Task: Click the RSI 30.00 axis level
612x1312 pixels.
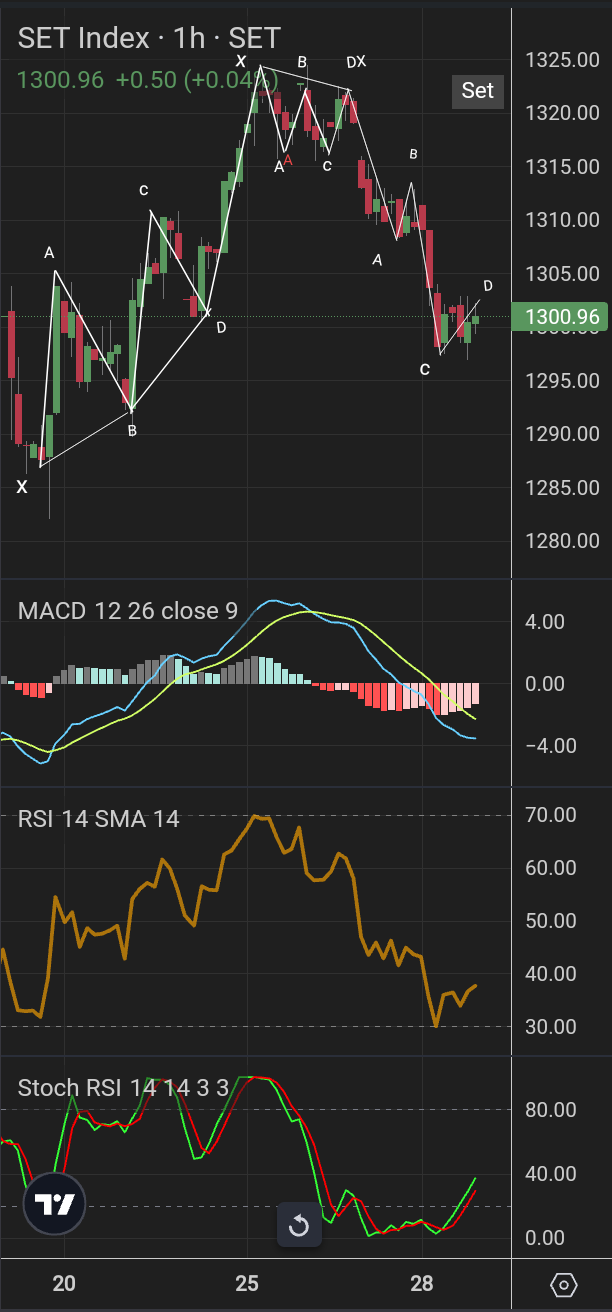Action: pyautogui.click(x=553, y=1027)
